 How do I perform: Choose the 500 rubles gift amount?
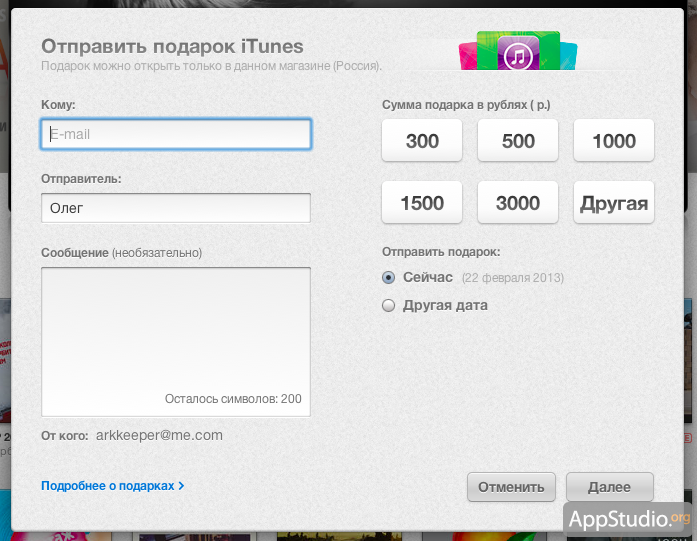click(x=518, y=141)
